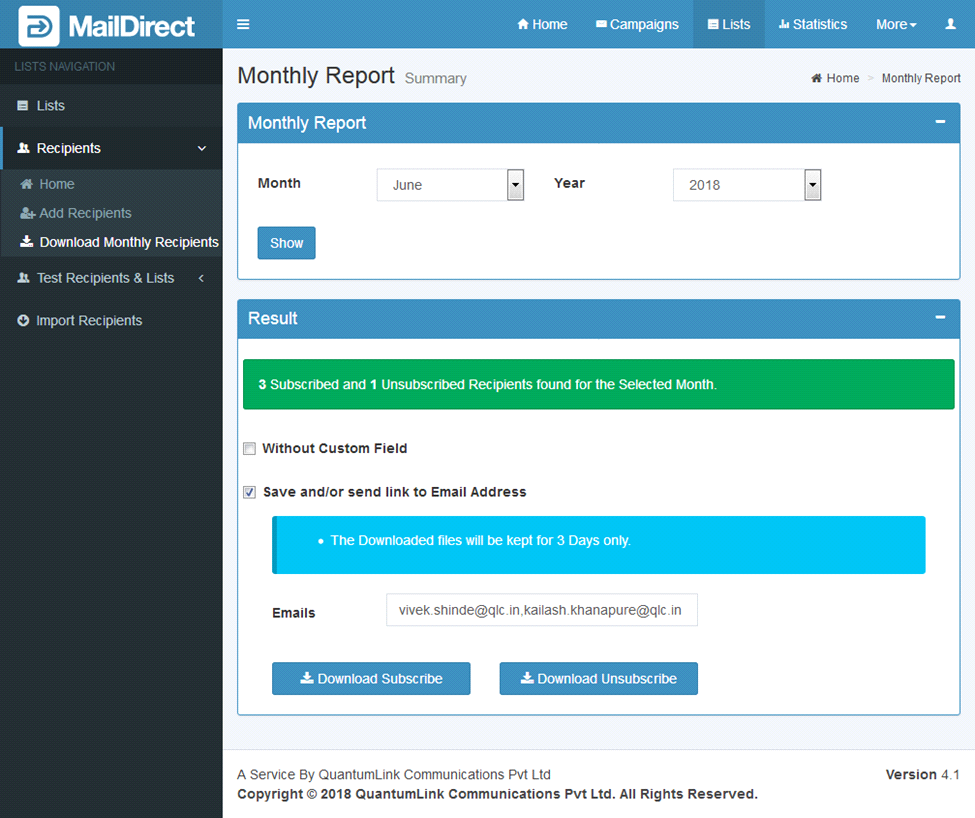Open the Statistics tab in top navigation
This screenshot has height=818, width=975.
[x=812, y=25]
